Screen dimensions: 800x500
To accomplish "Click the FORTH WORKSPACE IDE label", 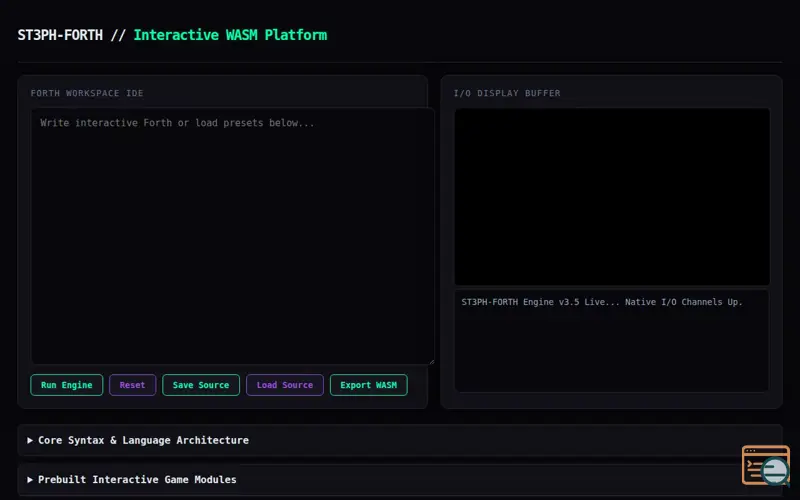I will (87, 93).
